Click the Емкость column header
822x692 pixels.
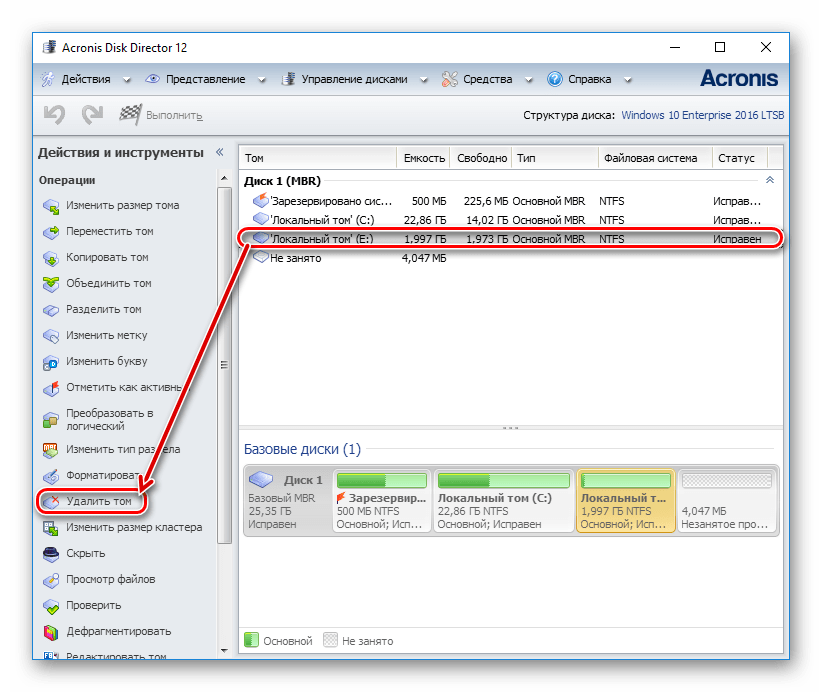click(424, 158)
